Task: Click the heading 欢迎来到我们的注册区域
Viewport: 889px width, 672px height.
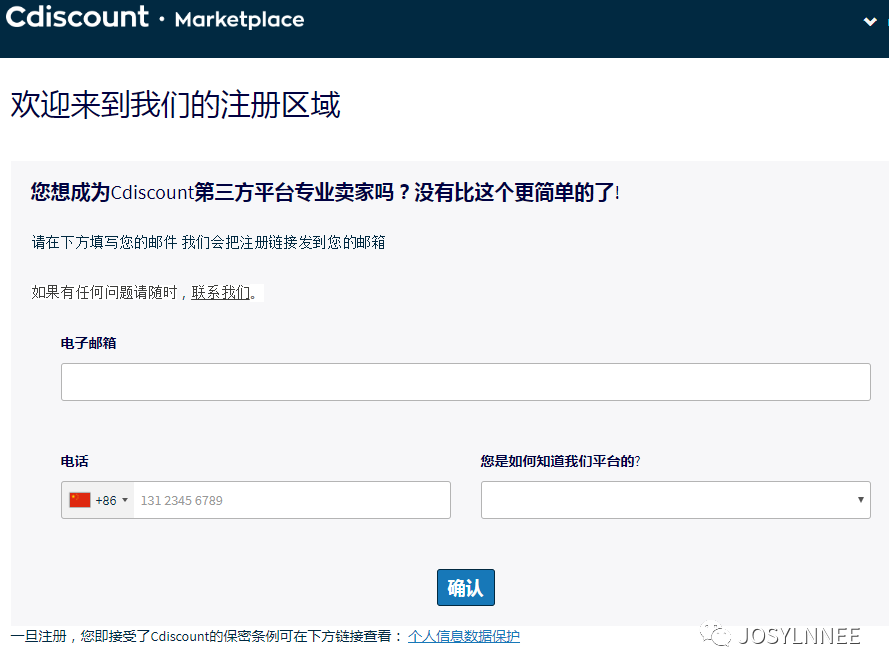Action: point(176,104)
